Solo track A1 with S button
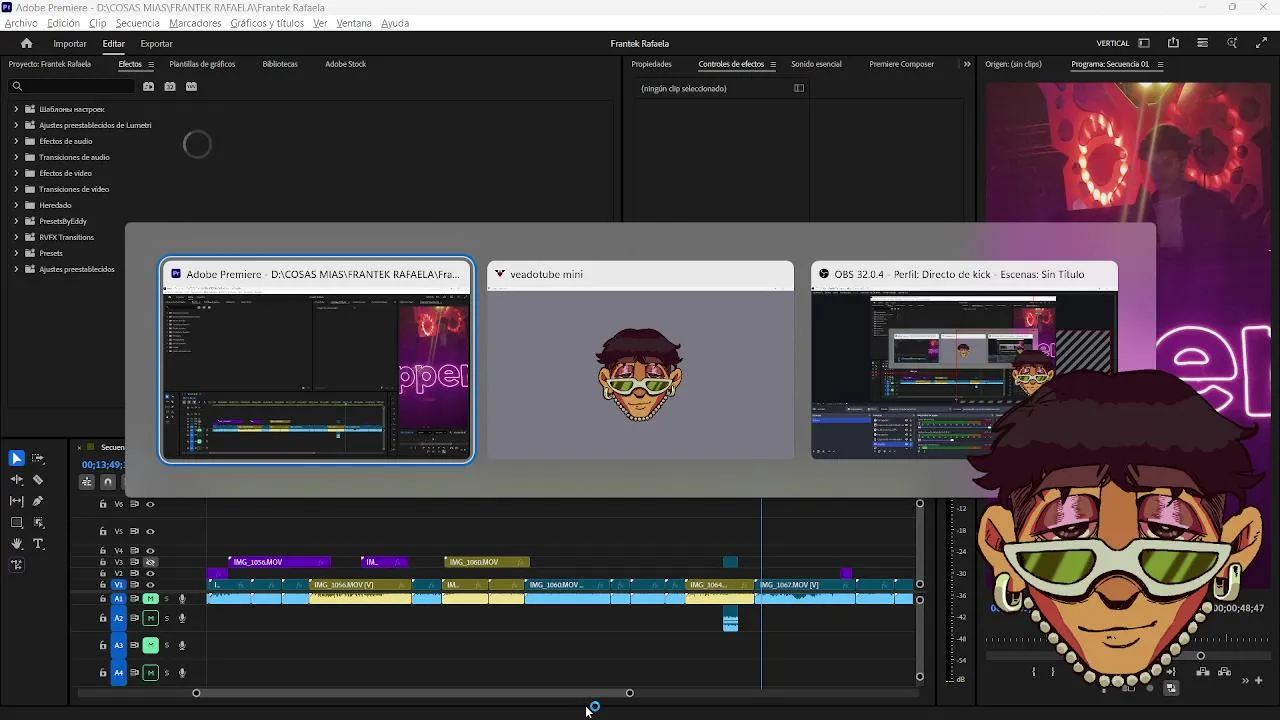The height and width of the screenshot is (720, 1280). coord(167,599)
